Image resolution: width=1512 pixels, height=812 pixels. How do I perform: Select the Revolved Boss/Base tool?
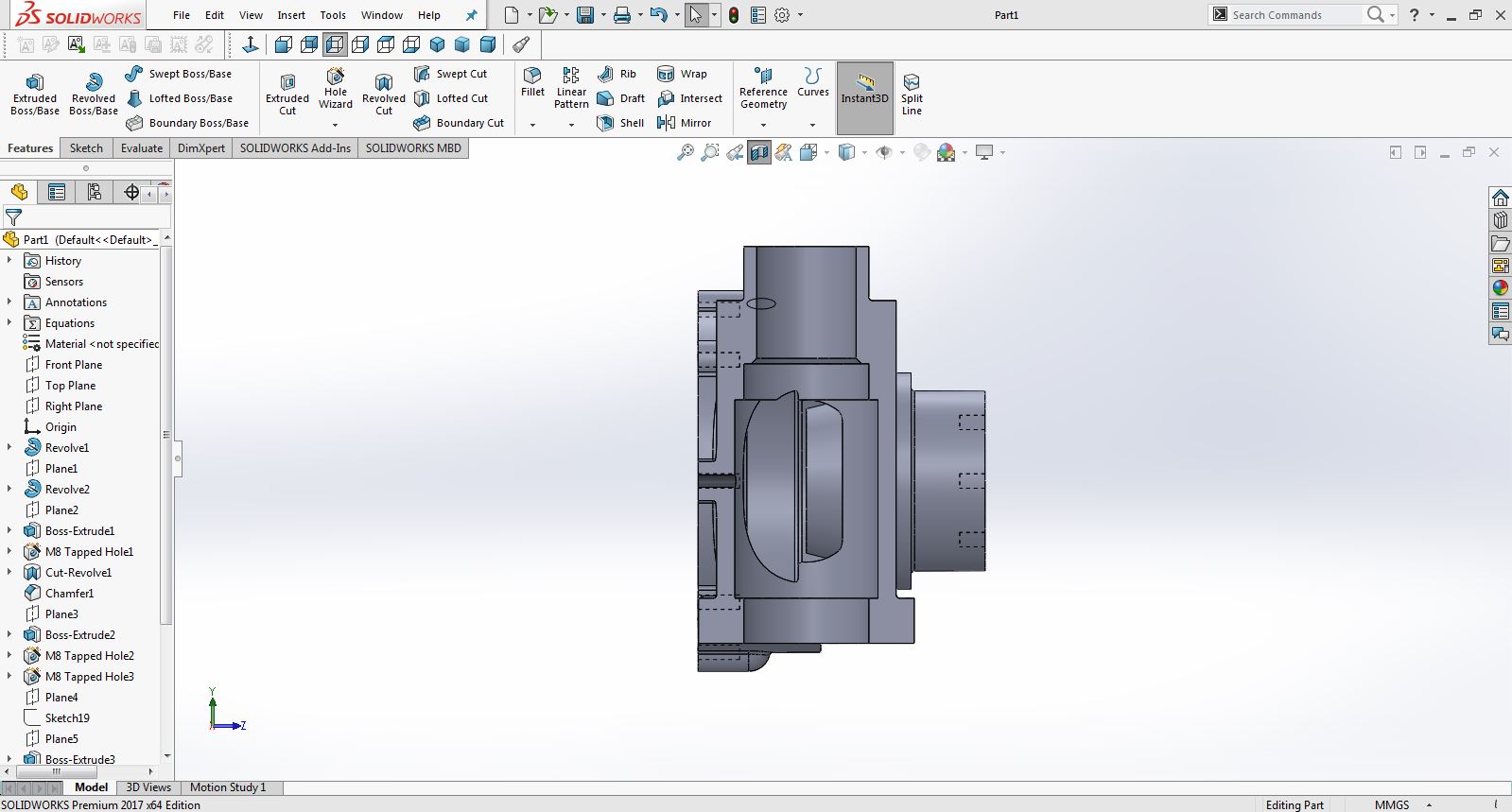94,95
